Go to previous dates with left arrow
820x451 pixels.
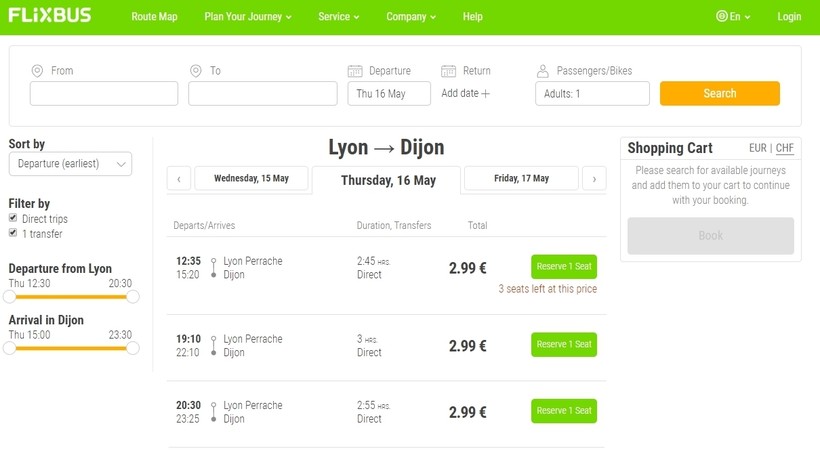coord(179,178)
